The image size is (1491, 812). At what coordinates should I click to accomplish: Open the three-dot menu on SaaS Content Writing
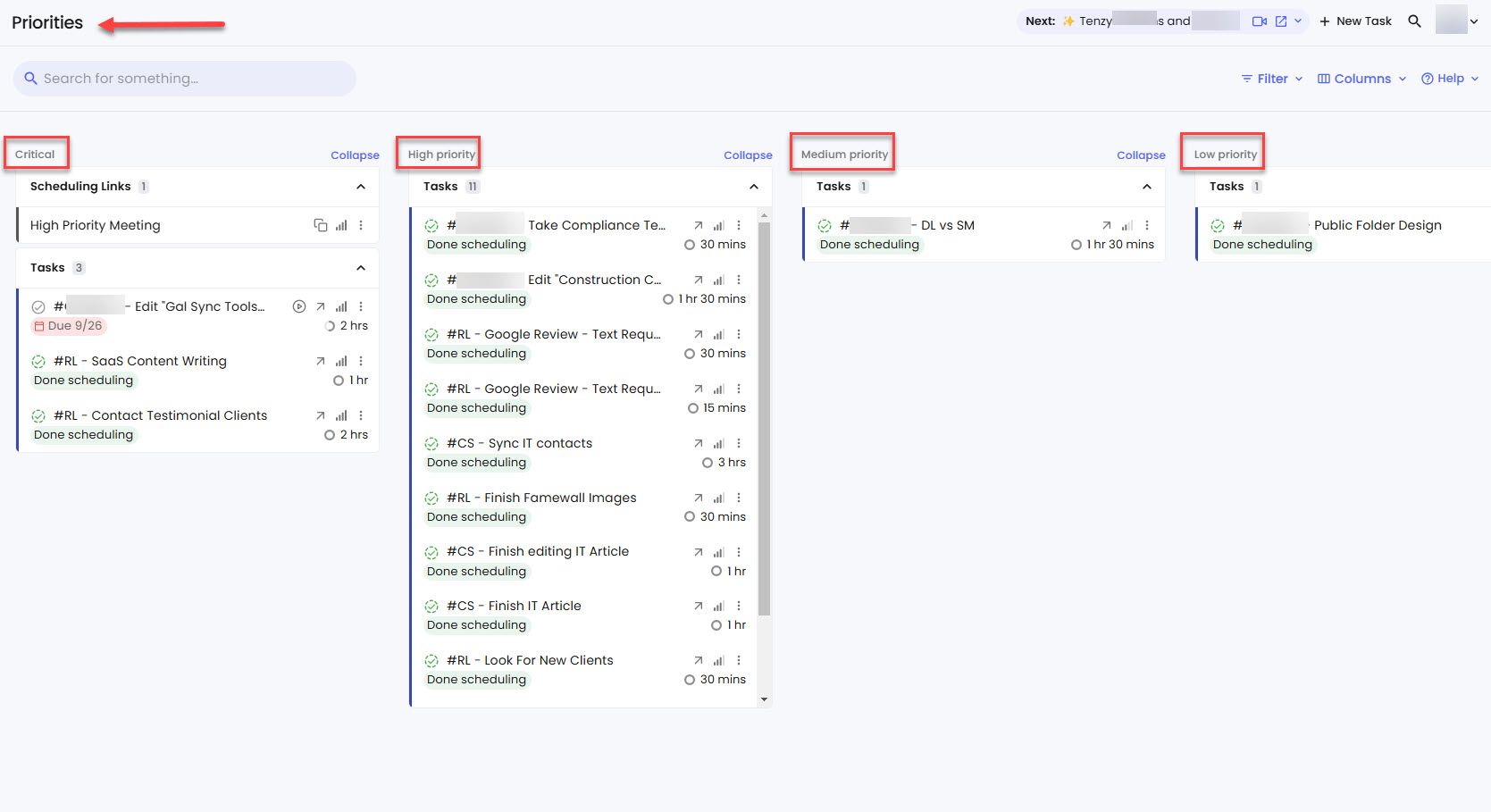pyautogui.click(x=361, y=361)
